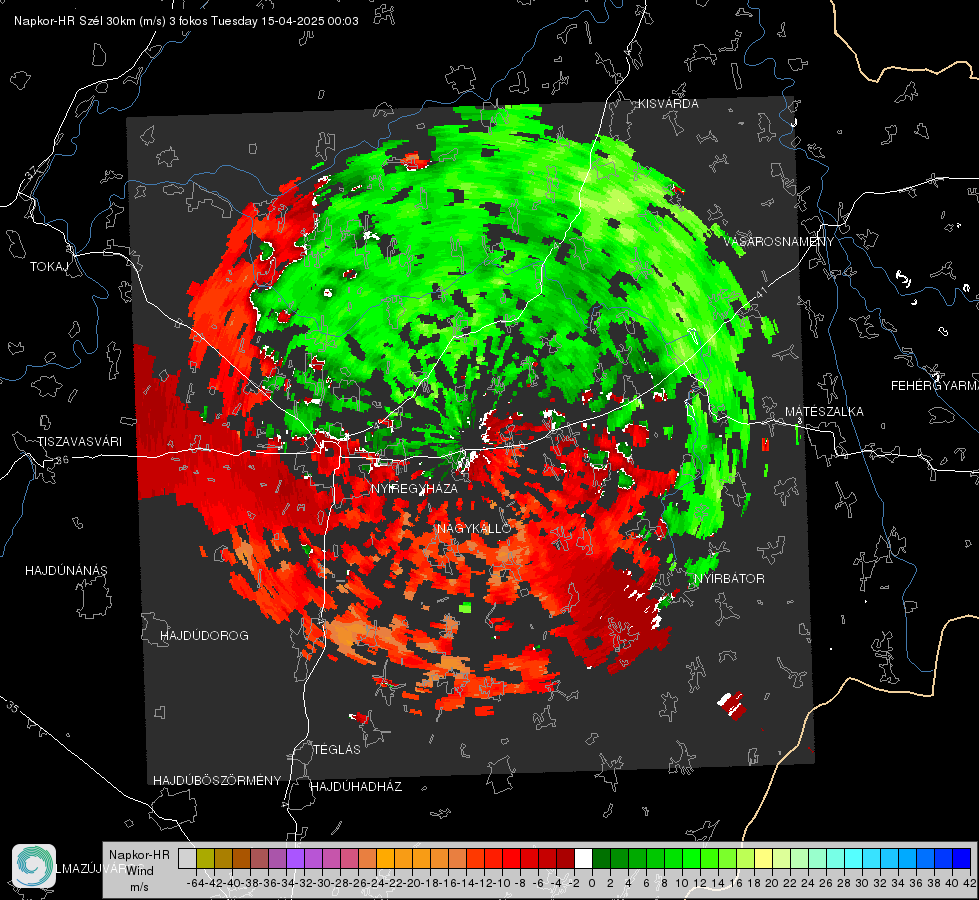Click road number 36 near Tiszavasvári

(62, 460)
